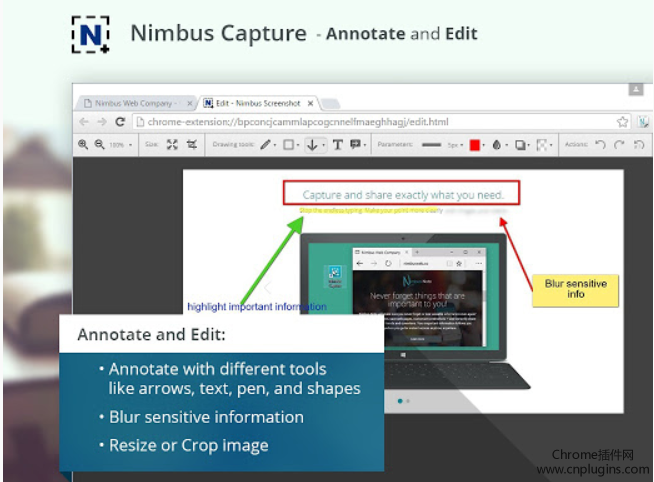Select Edit - Nimbus Screenshot tab

click(x=259, y=103)
